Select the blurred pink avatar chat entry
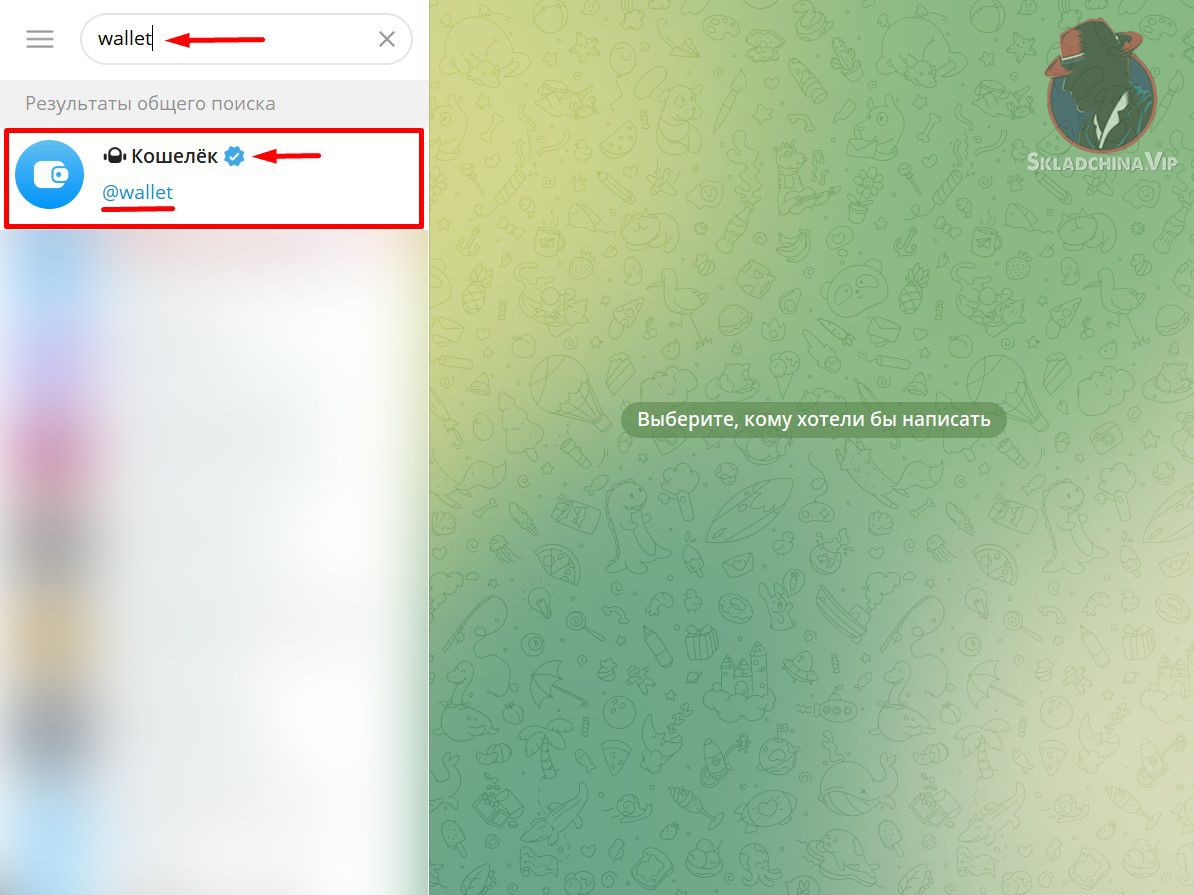 point(214,457)
